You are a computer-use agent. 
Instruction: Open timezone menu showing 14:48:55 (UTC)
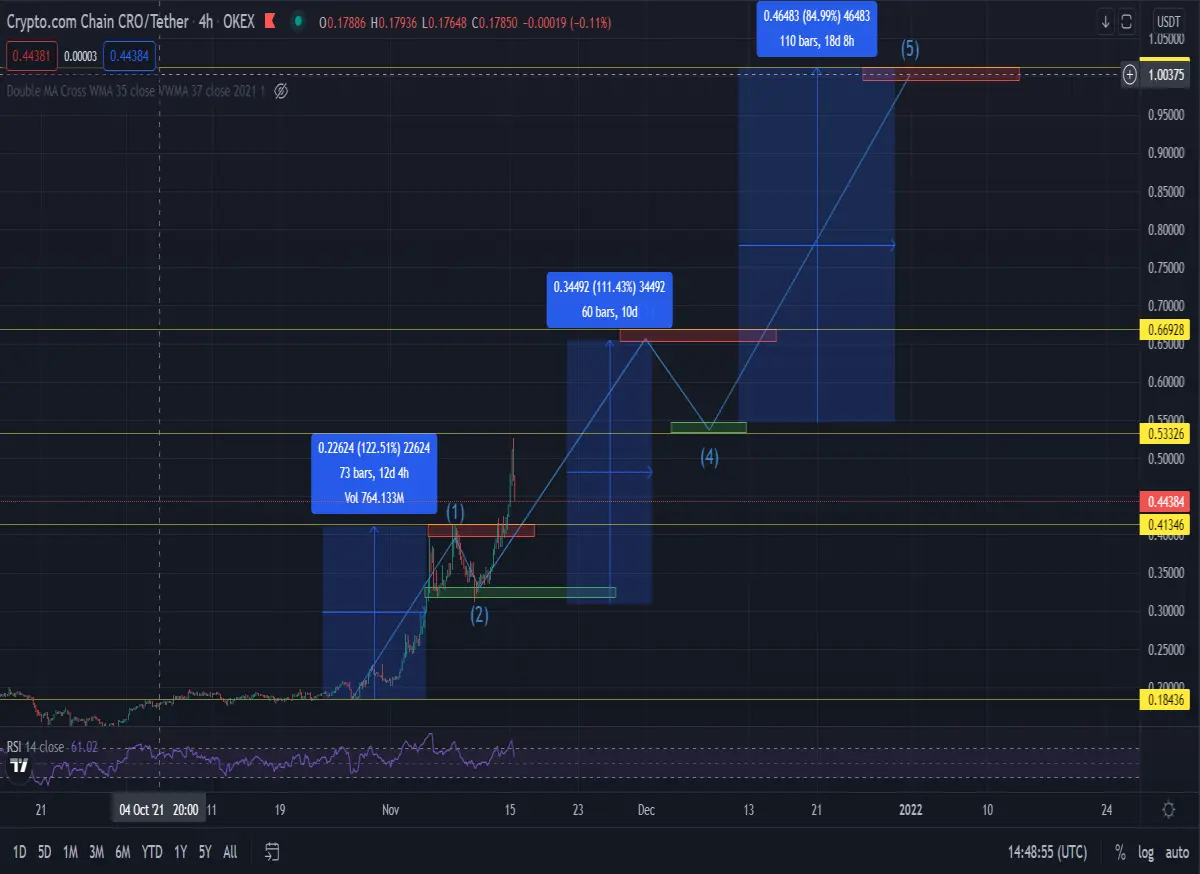pos(1047,852)
